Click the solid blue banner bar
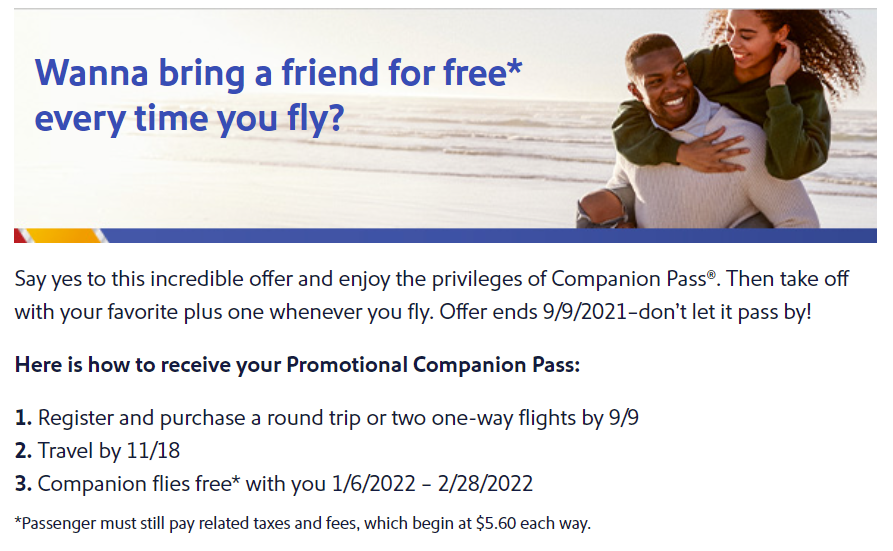 pyautogui.click(x=492, y=235)
